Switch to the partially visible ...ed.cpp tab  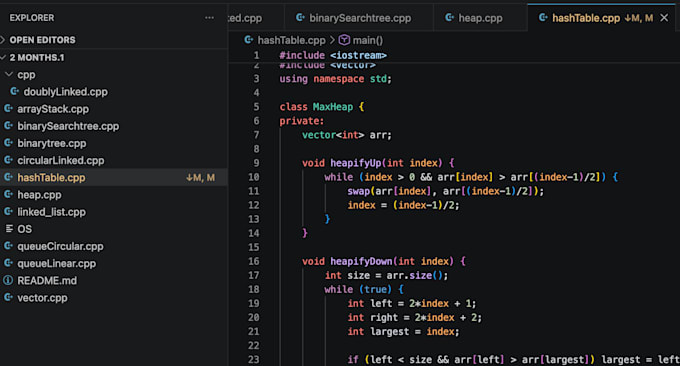coord(256,18)
